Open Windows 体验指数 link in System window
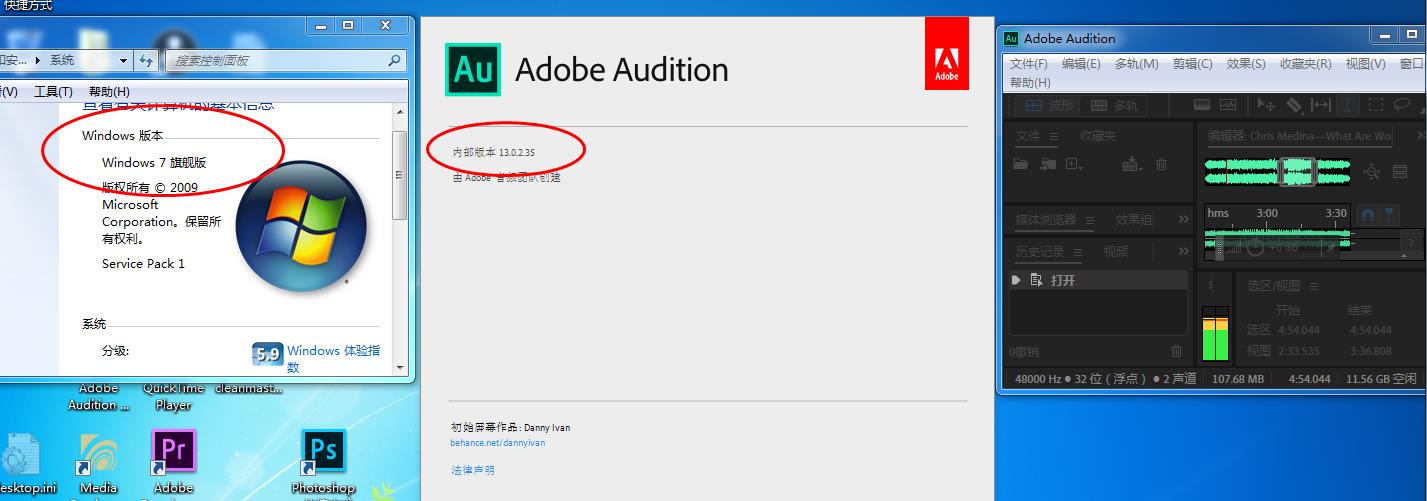Image resolution: width=1427 pixels, height=501 pixels. pos(333,359)
